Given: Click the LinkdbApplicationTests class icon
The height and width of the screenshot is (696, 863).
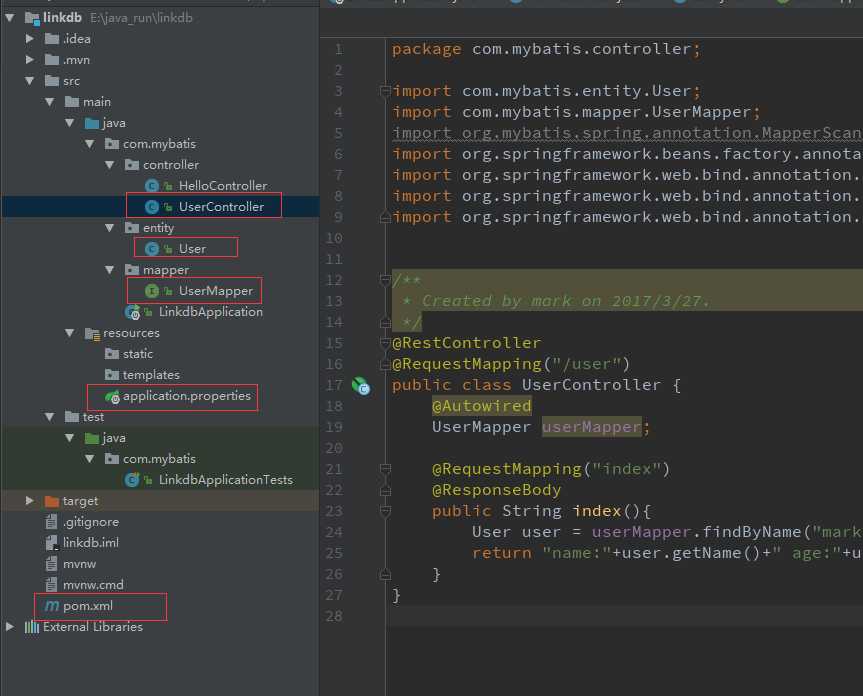Looking at the screenshot, I should point(132,480).
